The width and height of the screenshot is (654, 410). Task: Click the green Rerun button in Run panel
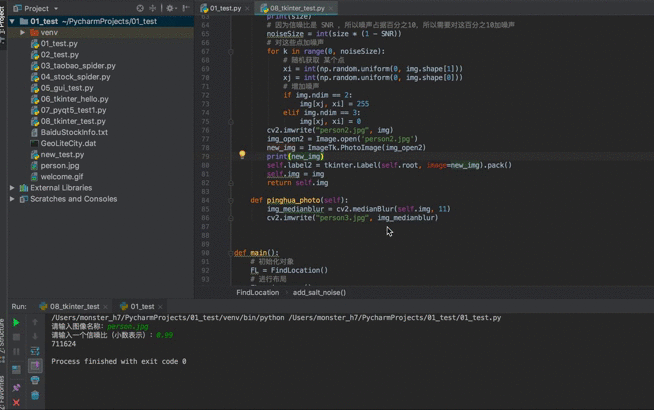16,322
